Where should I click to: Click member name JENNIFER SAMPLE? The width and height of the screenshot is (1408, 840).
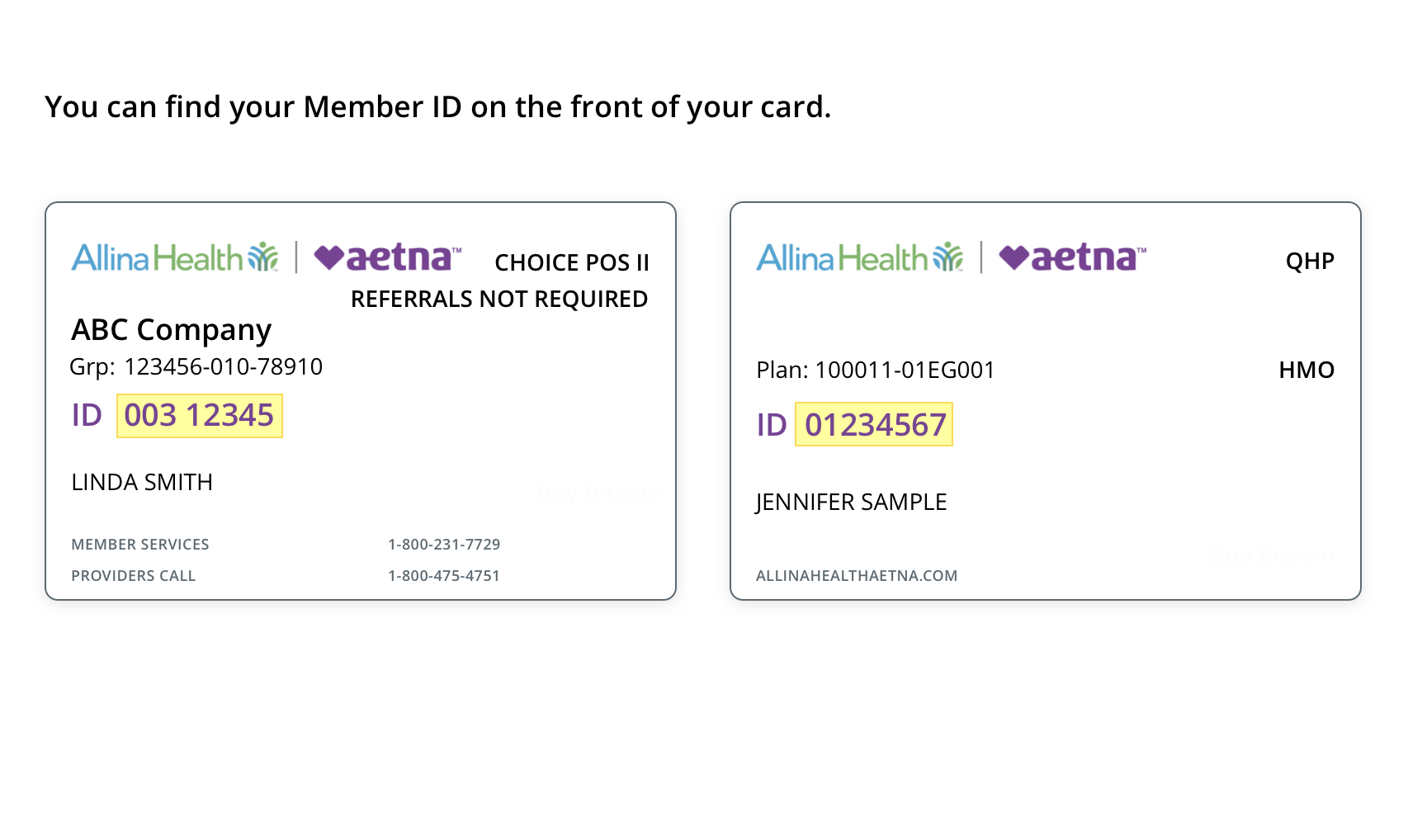[x=851, y=502]
